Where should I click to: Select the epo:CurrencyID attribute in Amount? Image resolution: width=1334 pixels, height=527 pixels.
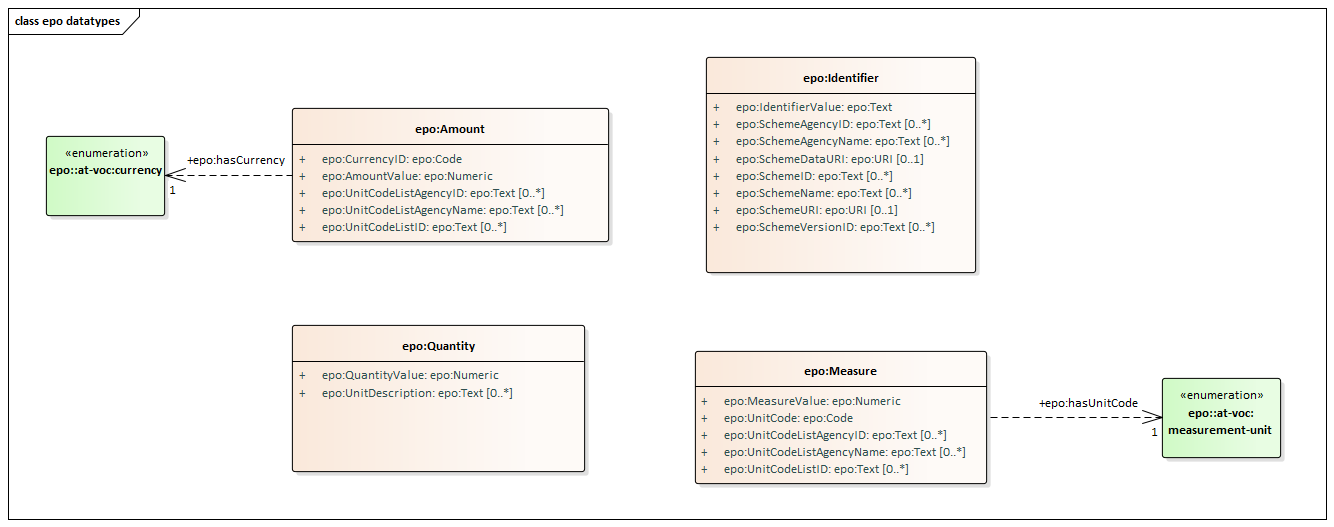tap(392, 159)
